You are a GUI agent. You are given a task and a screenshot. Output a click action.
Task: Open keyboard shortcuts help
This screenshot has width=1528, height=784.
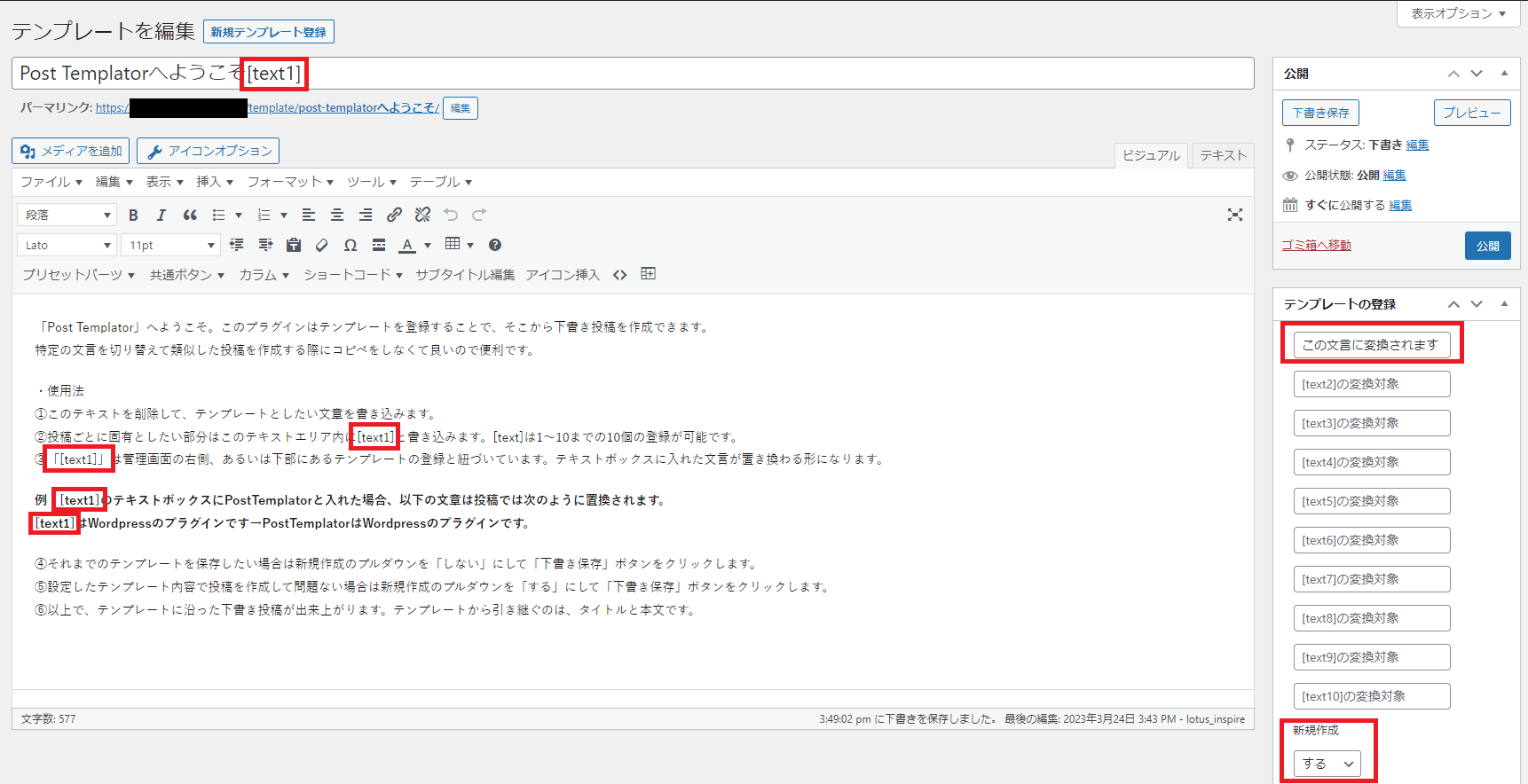pos(495,245)
